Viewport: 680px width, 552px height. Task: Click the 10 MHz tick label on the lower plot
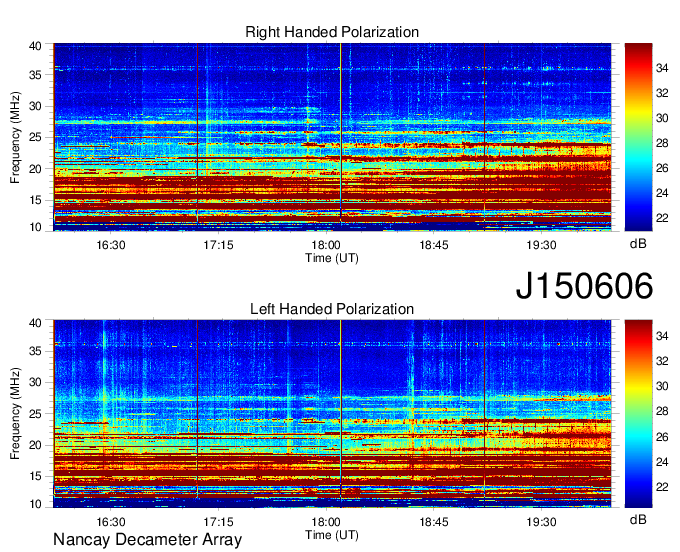coord(35,504)
